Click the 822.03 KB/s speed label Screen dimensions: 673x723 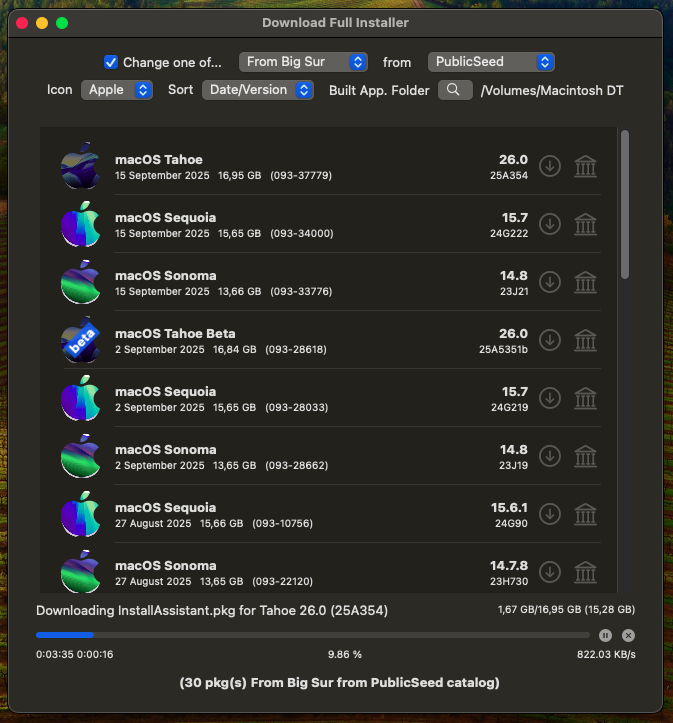tap(606, 654)
